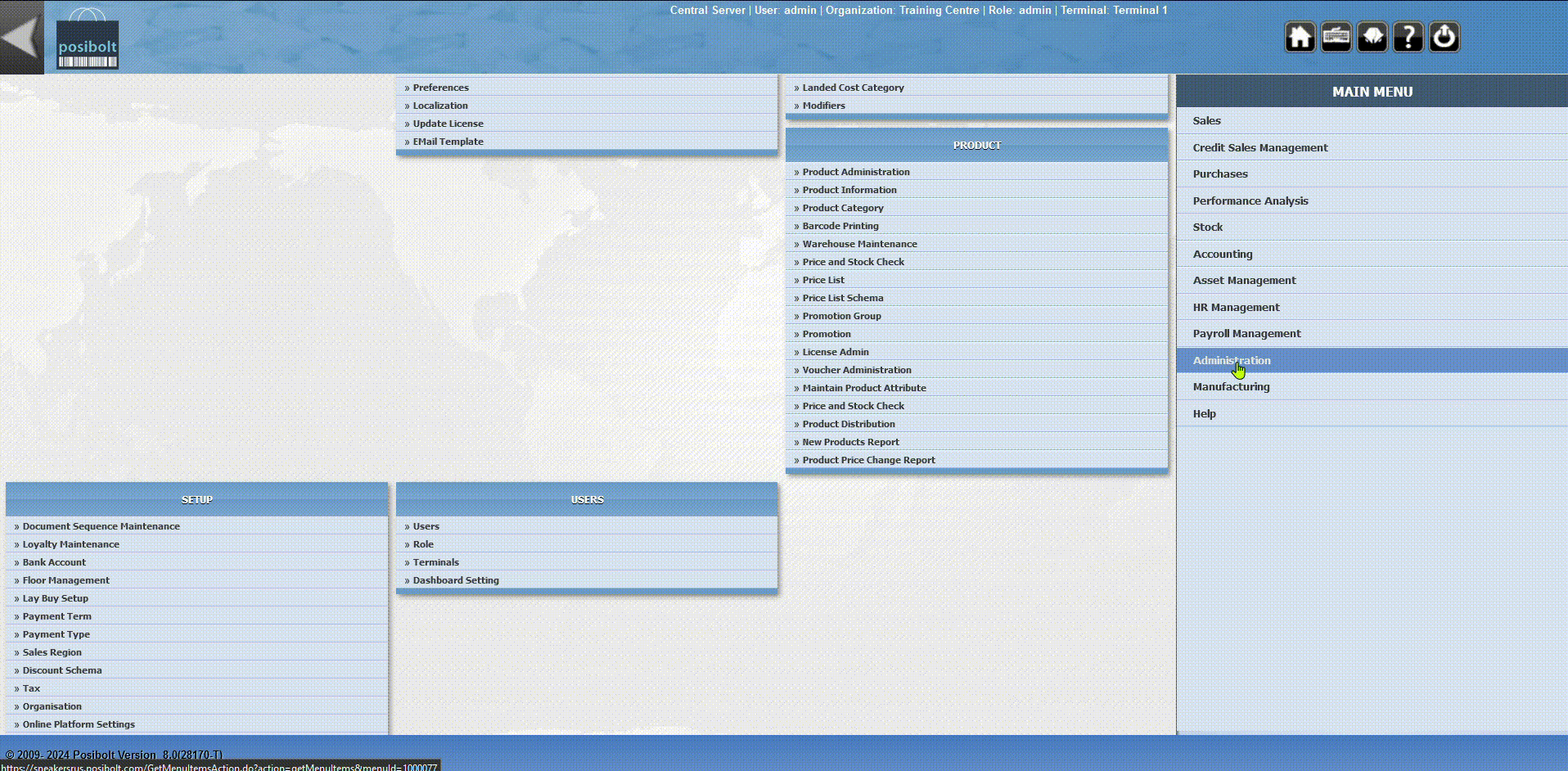Open Sales in the main menu
Screen dimensions: 1568x771
(1206, 120)
